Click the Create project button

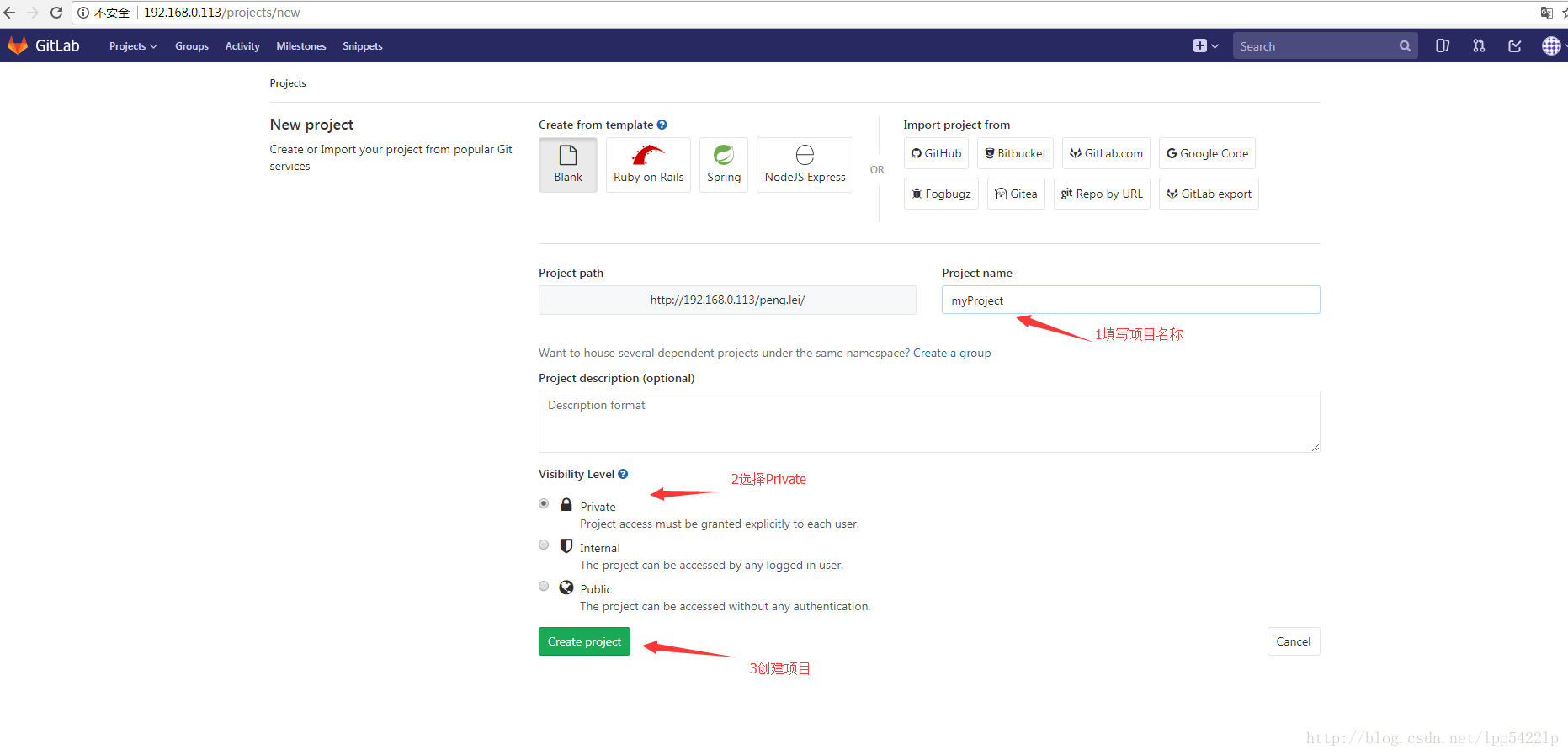[x=584, y=641]
